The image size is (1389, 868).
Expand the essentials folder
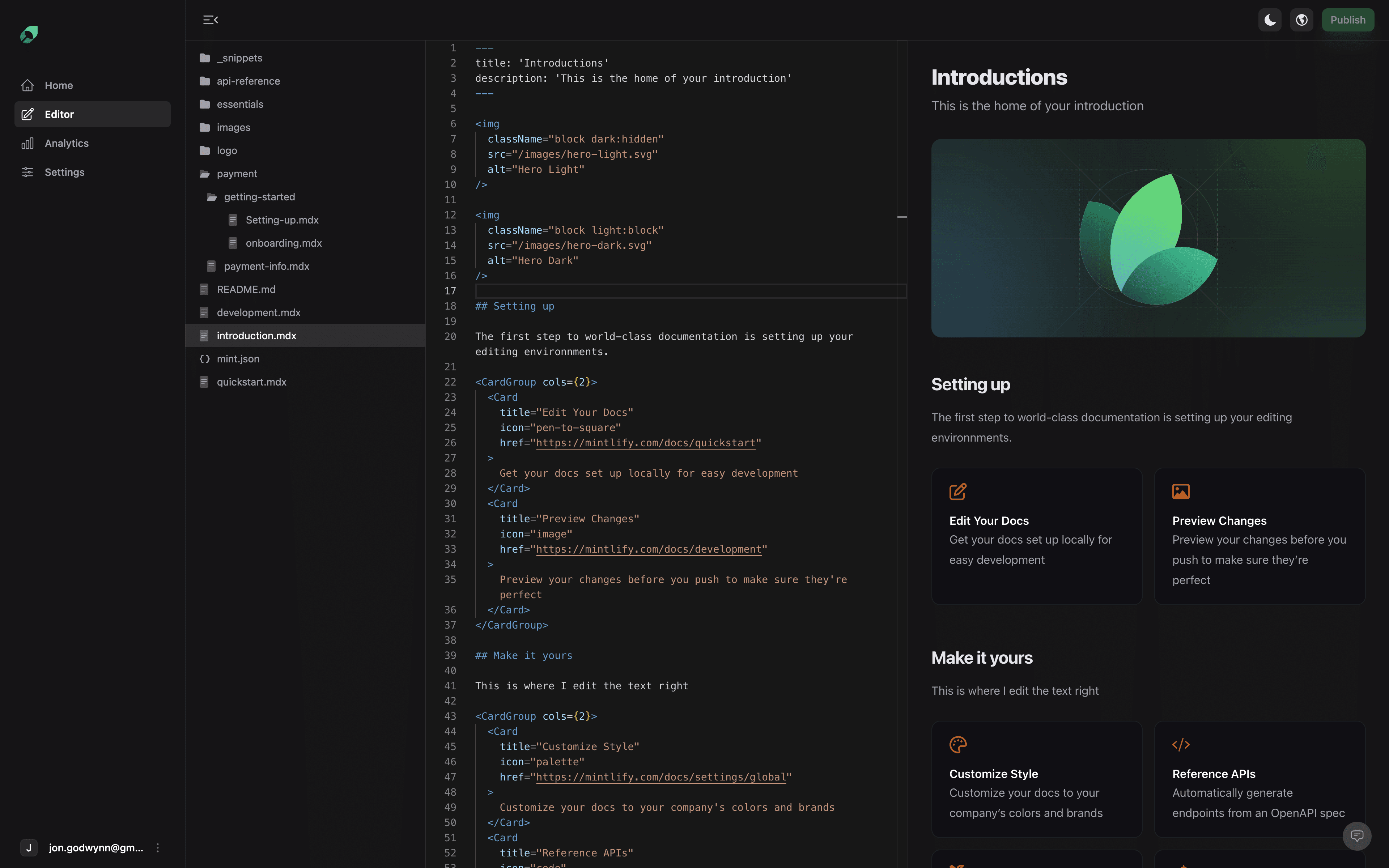[239, 105]
